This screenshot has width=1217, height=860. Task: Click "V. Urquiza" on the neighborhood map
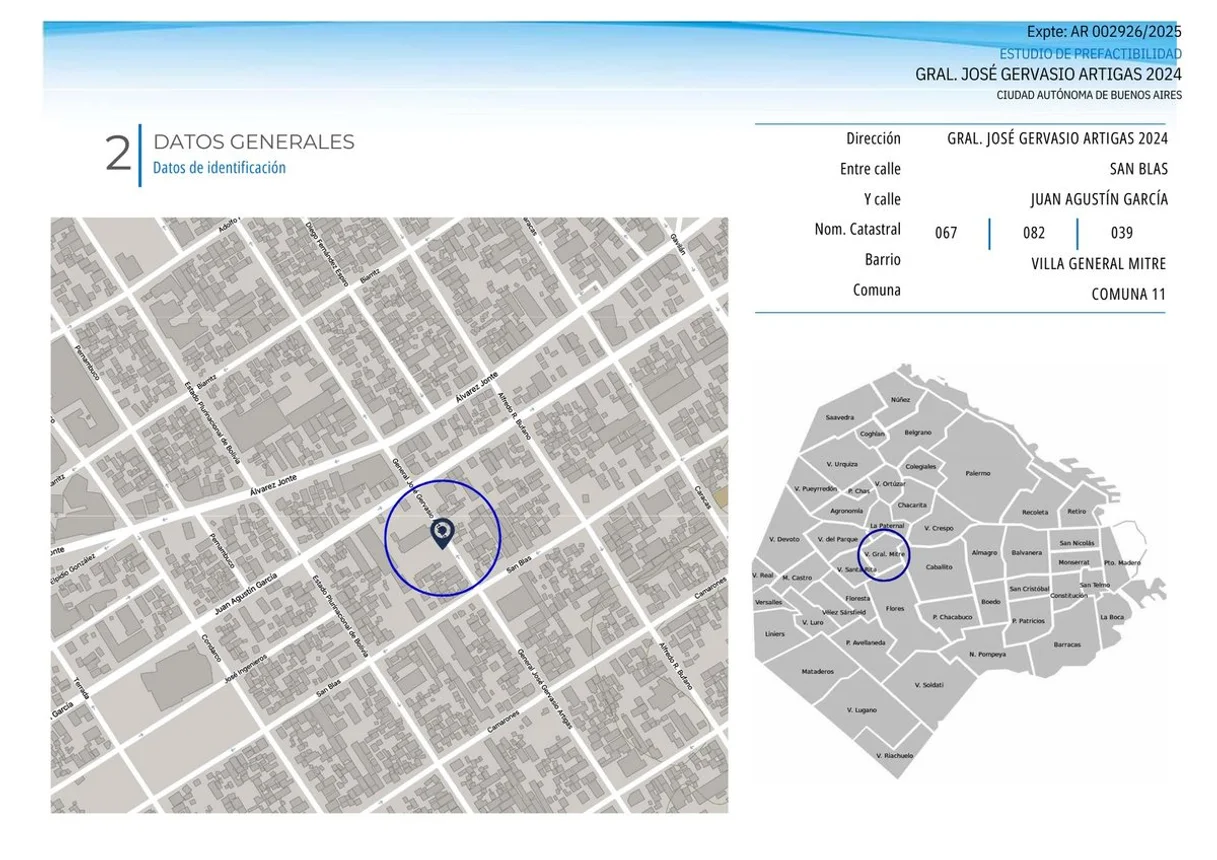[842, 464]
